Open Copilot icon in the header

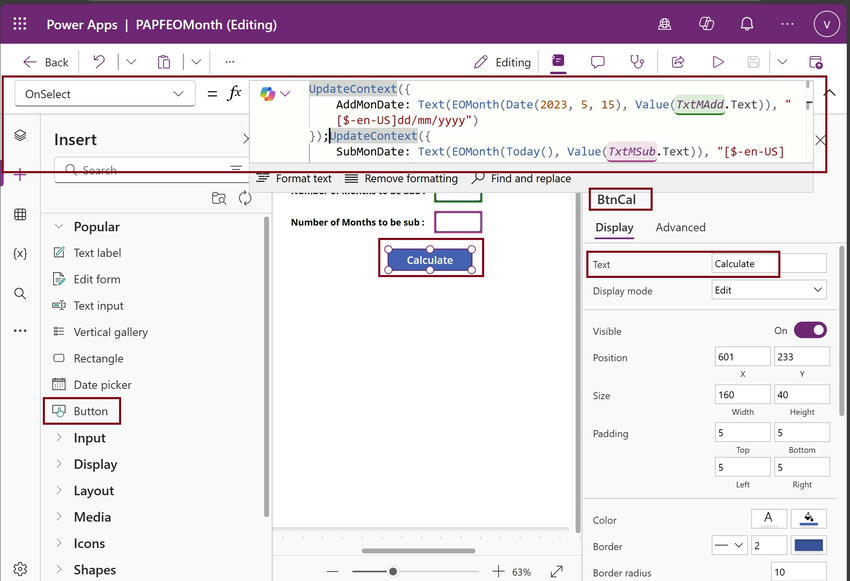[706, 24]
